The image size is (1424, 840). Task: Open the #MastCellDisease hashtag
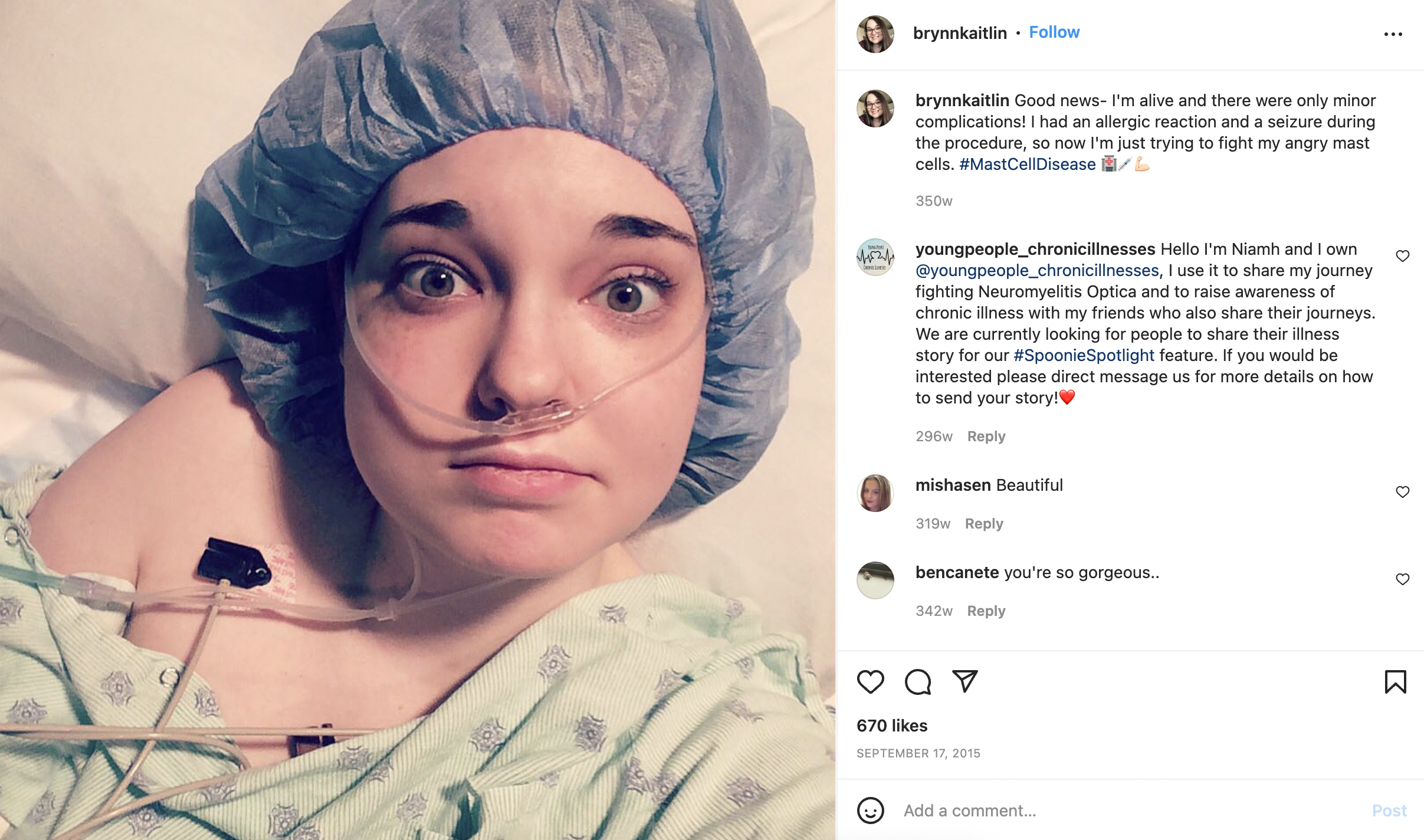tap(1027, 164)
